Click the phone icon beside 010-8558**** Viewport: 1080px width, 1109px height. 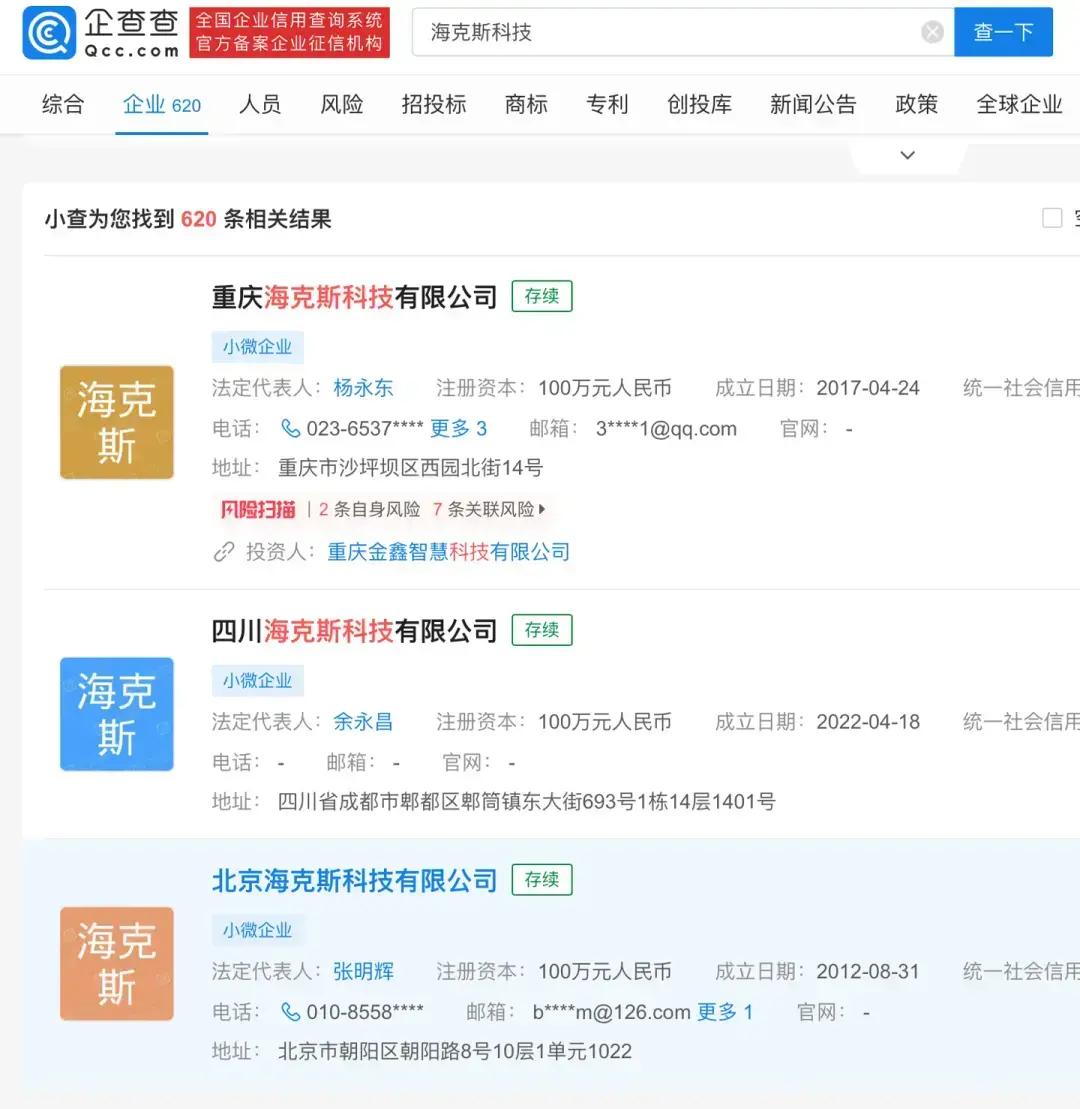point(291,1012)
